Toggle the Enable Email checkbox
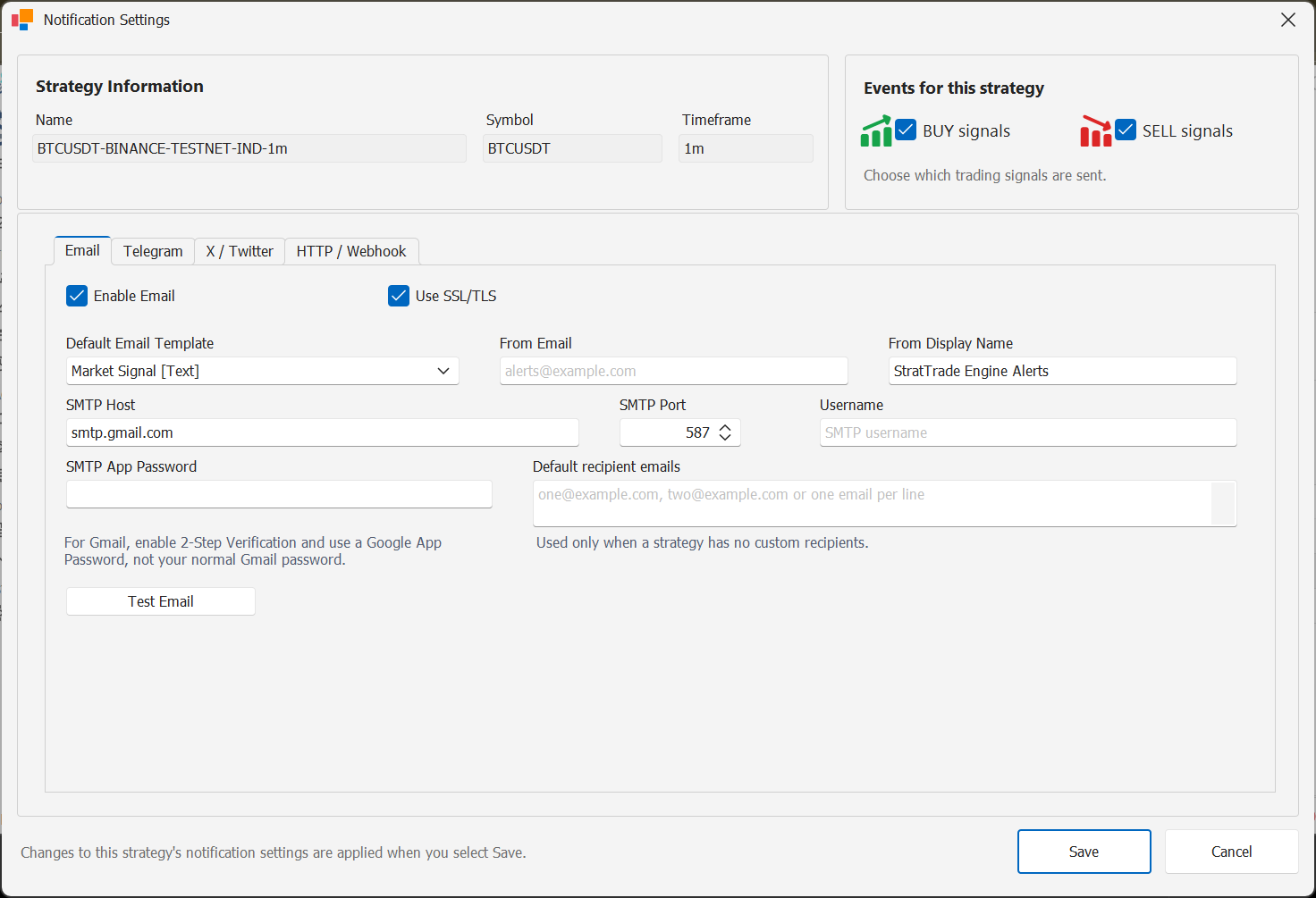Viewport: 1316px width, 898px height. pyautogui.click(x=77, y=296)
